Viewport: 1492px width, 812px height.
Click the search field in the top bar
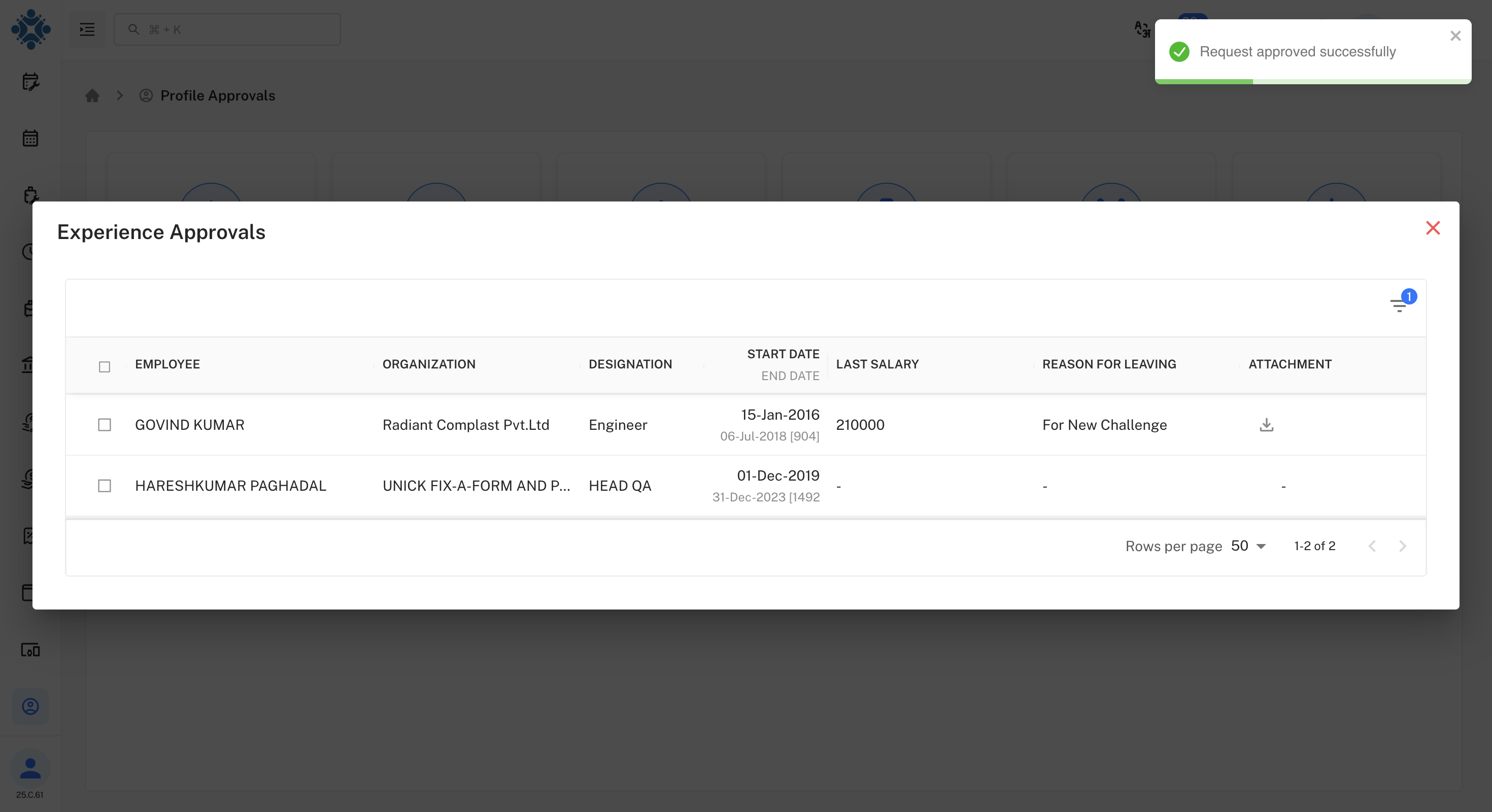226,29
